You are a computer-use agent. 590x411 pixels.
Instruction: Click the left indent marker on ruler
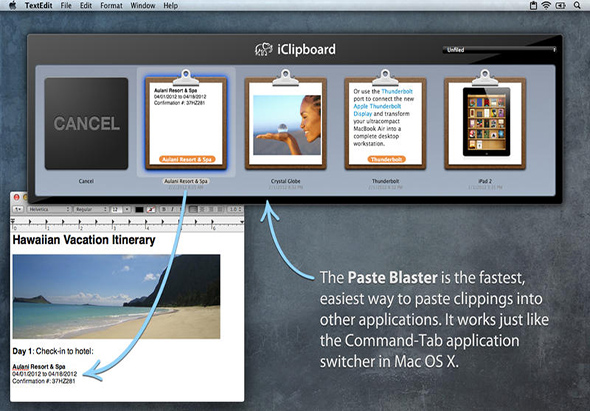click(x=13, y=221)
